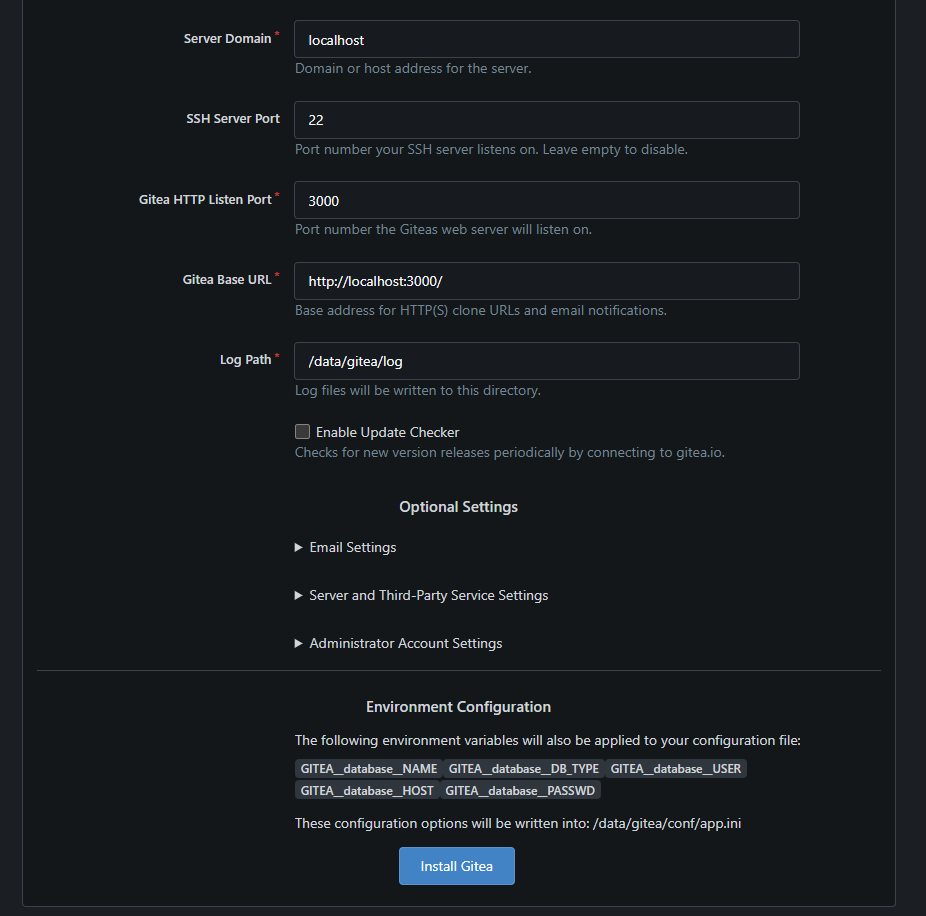Select the GITEA__database__DB_TYPE variable tag
Image resolution: width=926 pixels, height=916 pixels.
523,768
